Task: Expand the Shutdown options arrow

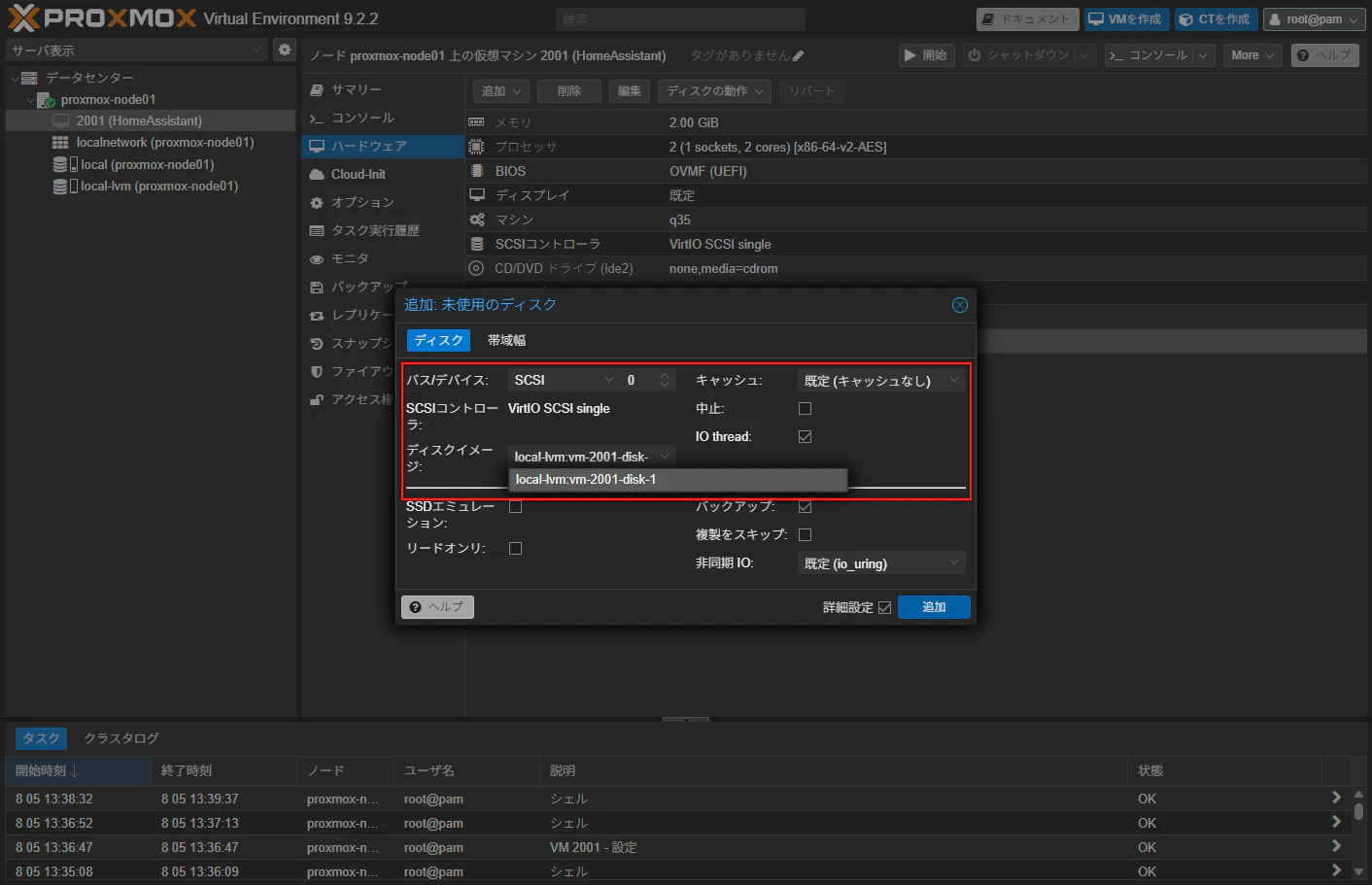Action: tap(1085, 55)
